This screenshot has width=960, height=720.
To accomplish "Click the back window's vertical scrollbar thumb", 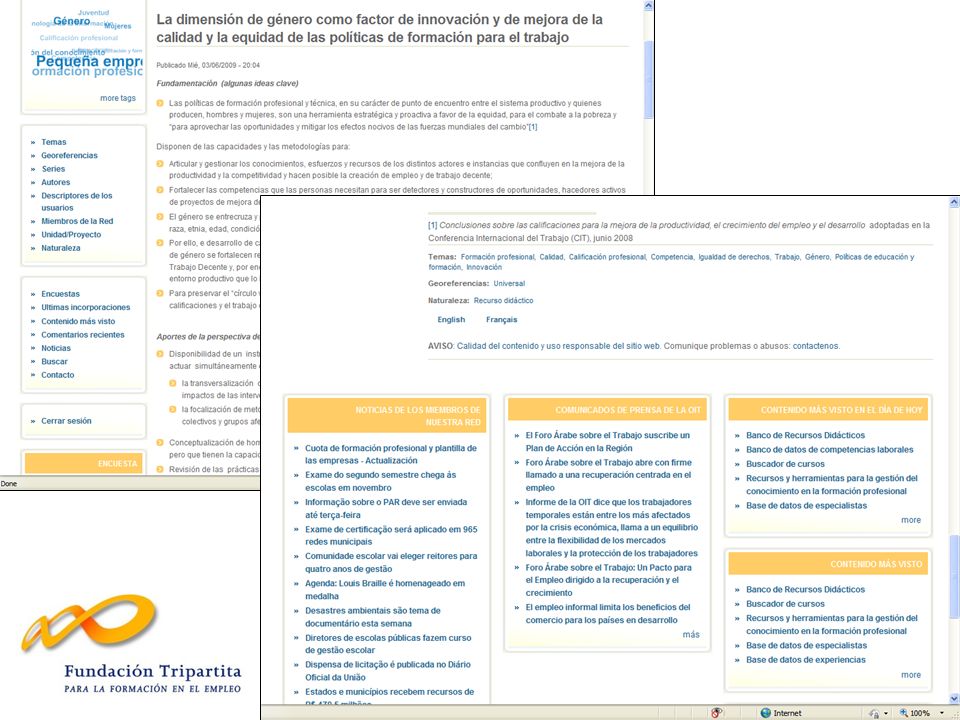I will coord(648,80).
